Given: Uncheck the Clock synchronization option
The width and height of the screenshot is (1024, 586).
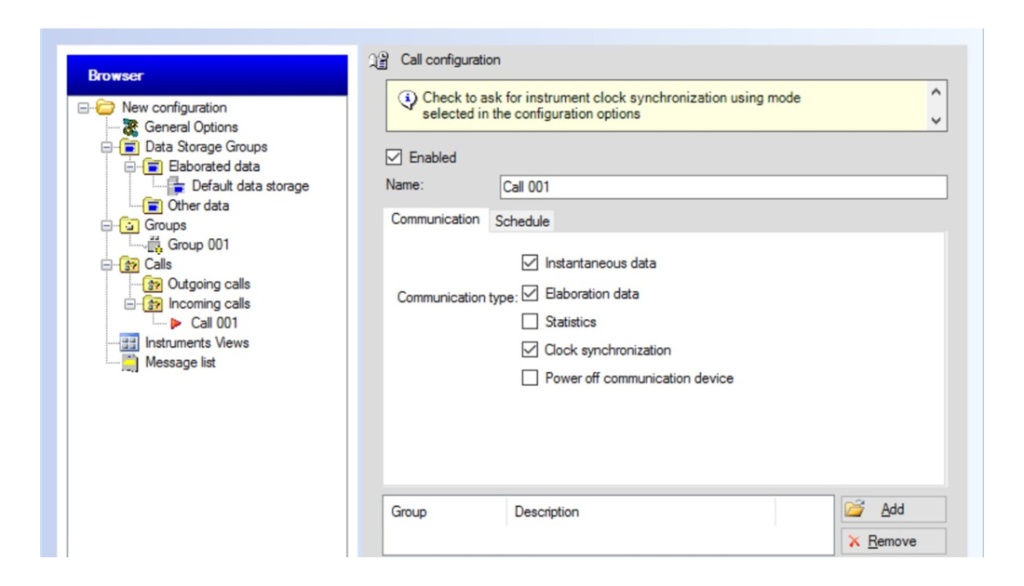Looking at the screenshot, I should pos(530,350).
